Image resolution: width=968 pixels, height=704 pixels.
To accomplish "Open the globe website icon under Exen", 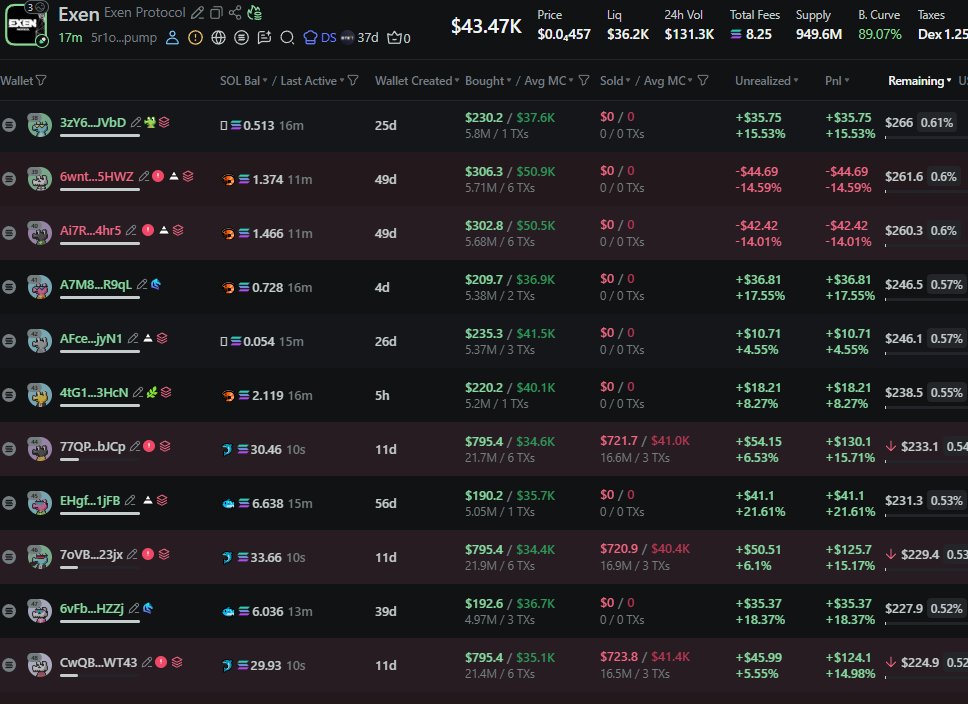I will pos(219,38).
